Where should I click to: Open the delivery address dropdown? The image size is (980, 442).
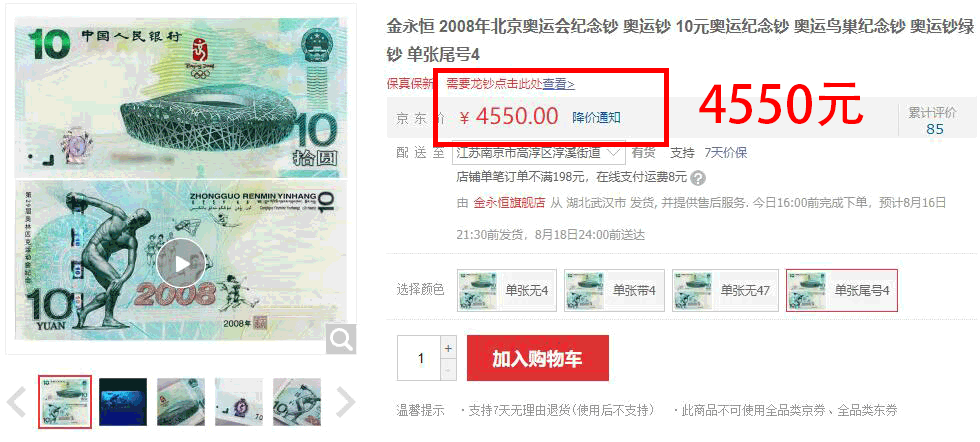coord(538,153)
